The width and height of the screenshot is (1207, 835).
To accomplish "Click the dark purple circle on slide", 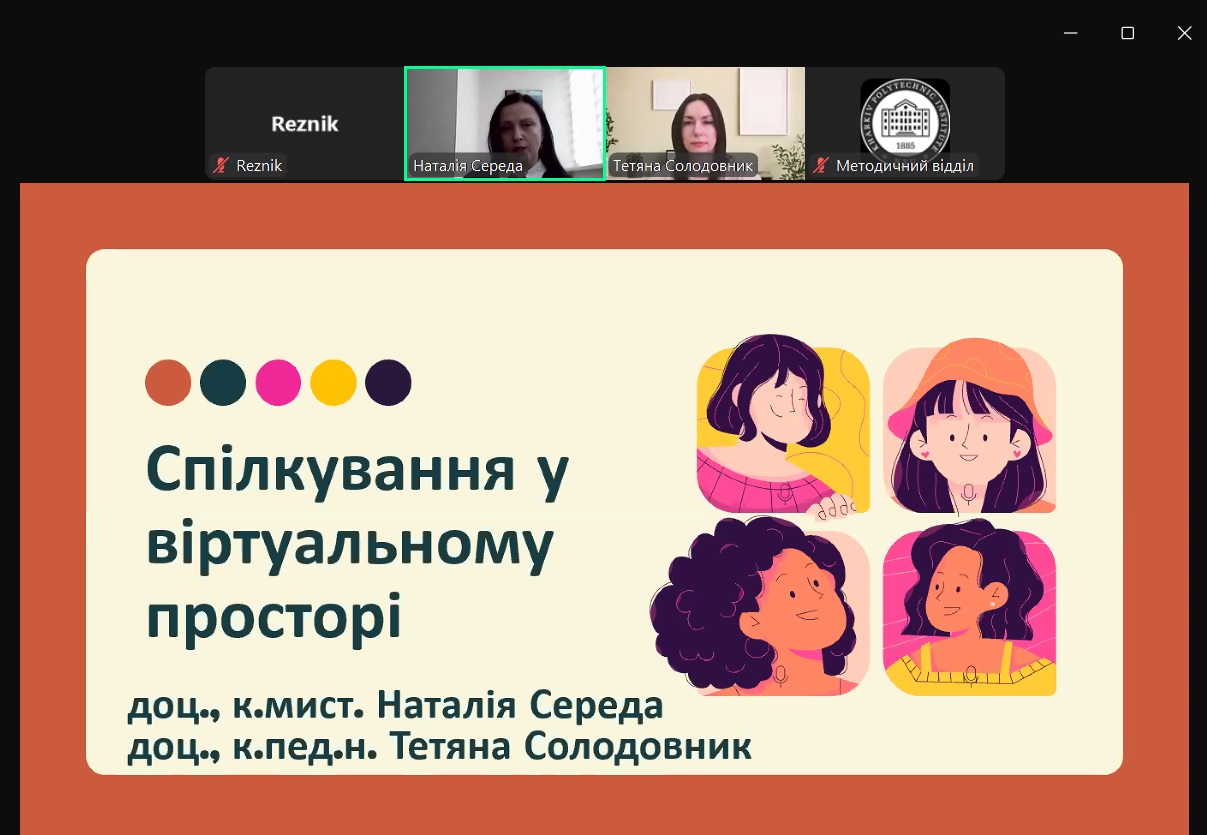I will pos(388,382).
